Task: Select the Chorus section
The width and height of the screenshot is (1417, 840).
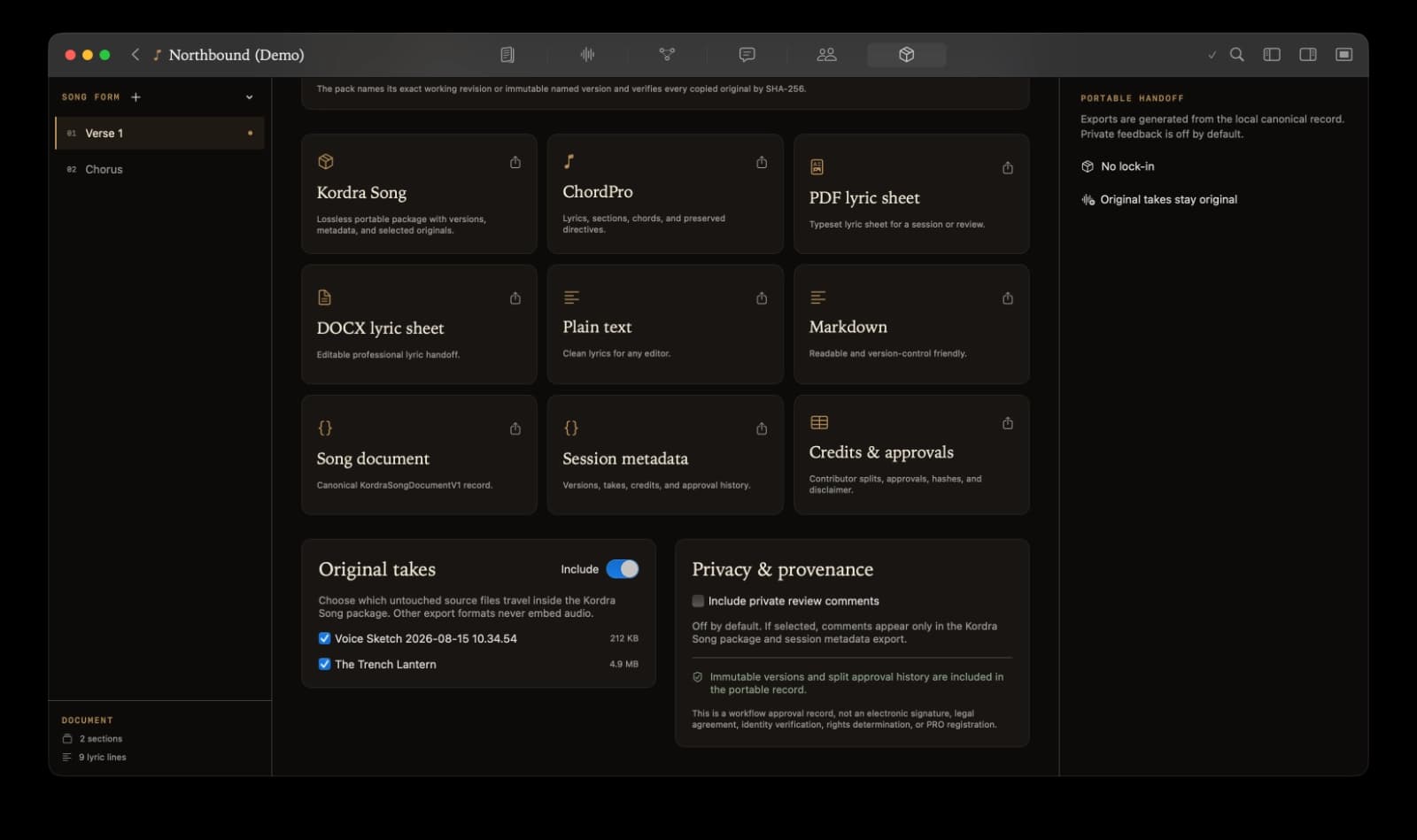Action: point(159,169)
